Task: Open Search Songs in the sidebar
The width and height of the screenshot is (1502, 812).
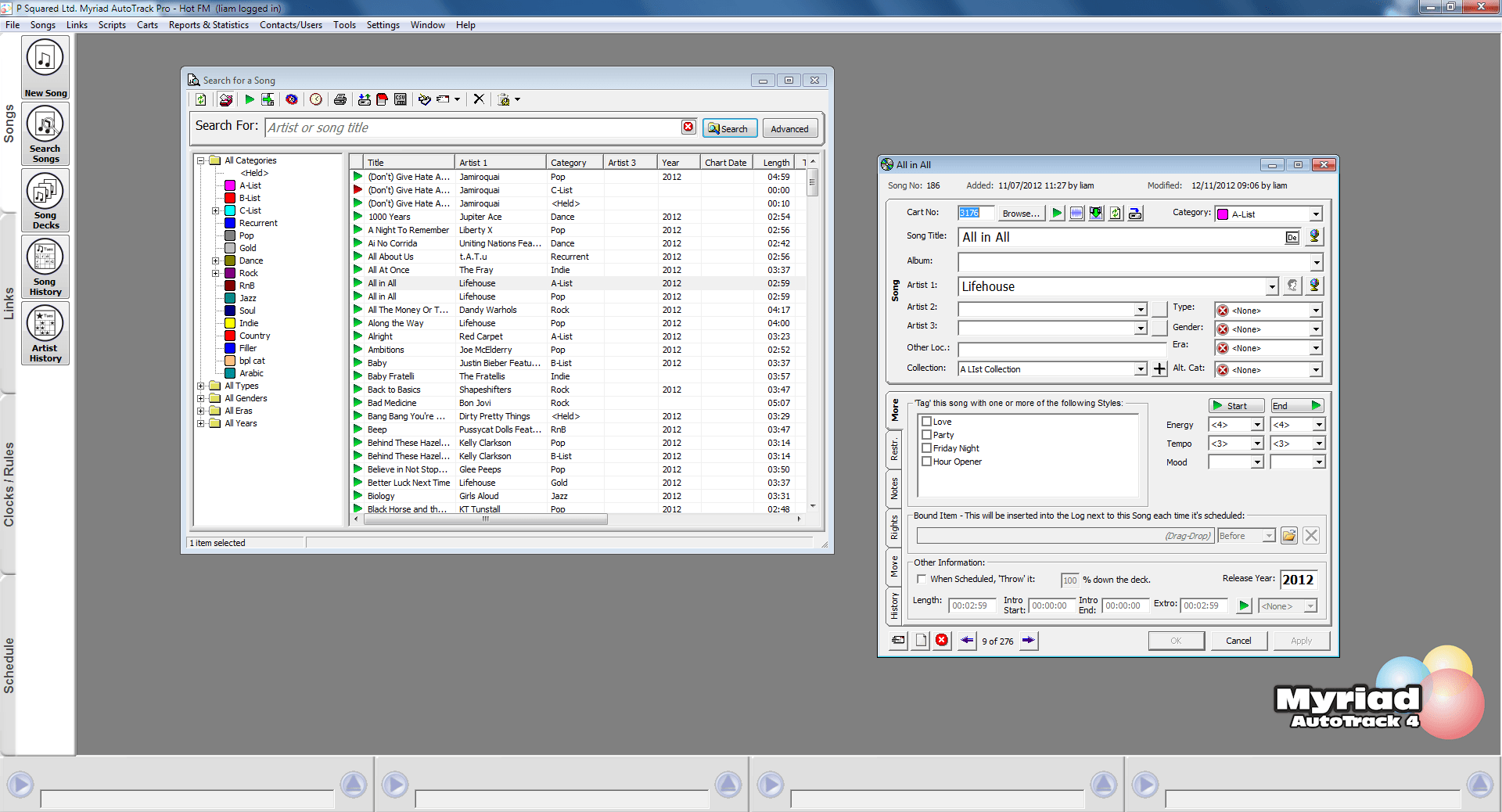Action: 45,134
